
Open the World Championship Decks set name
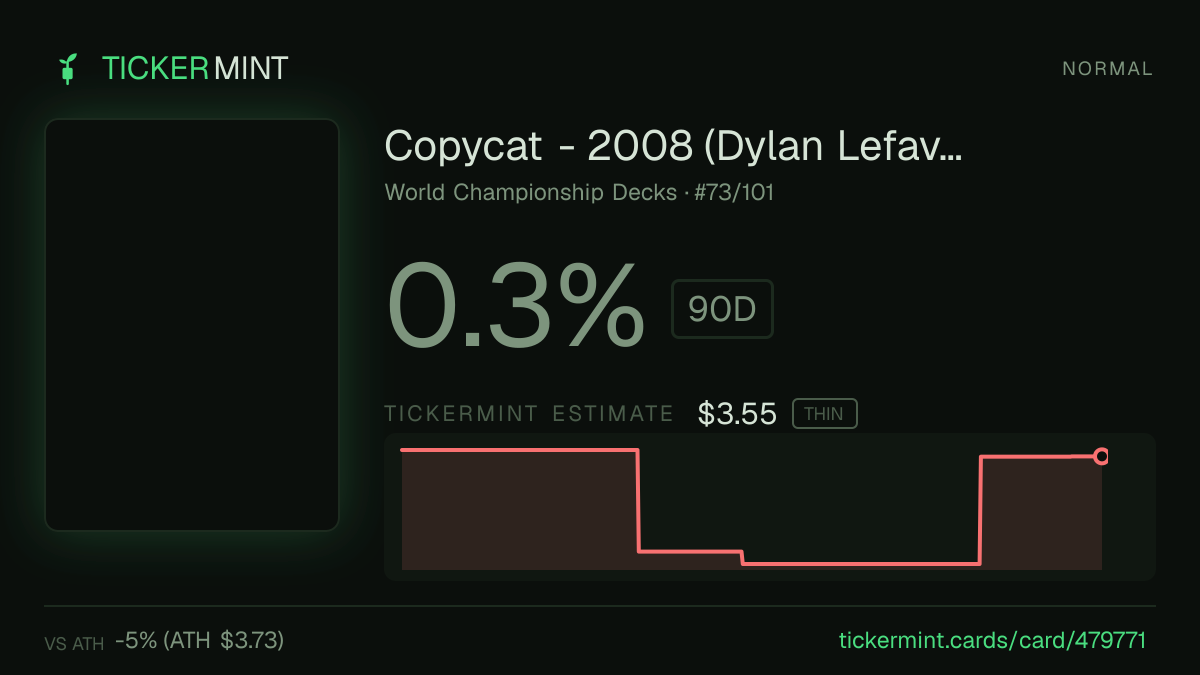pyautogui.click(x=531, y=192)
